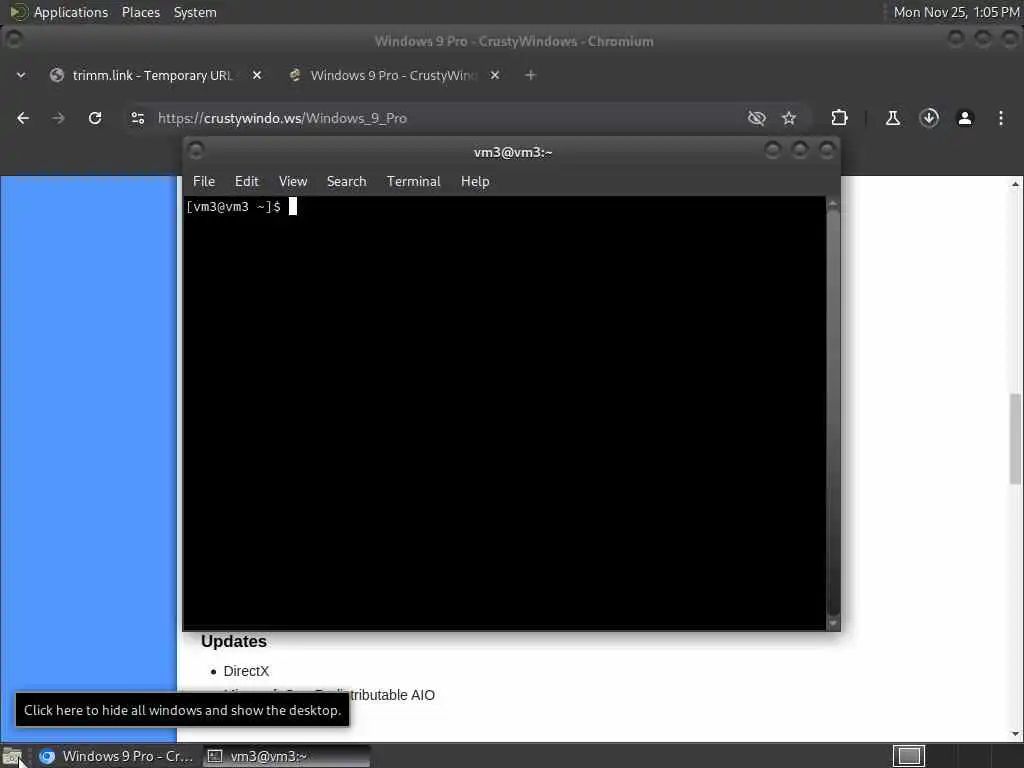Open the Extensions puzzle icon
Image resolution: width=1024 pixels, height=768 pixels.
(839, 118)
